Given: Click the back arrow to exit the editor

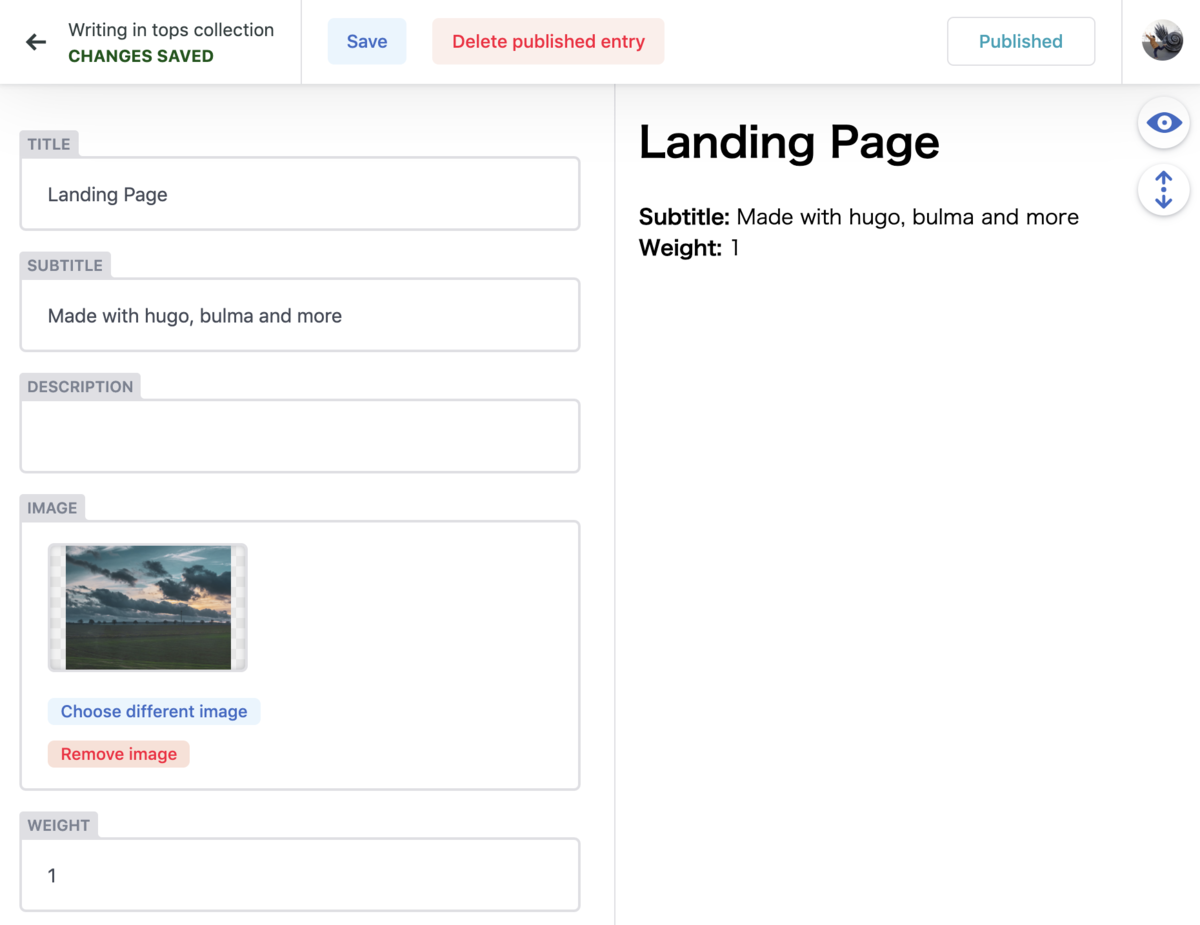Looking at the screenshot, I should [x=36, y=41].
